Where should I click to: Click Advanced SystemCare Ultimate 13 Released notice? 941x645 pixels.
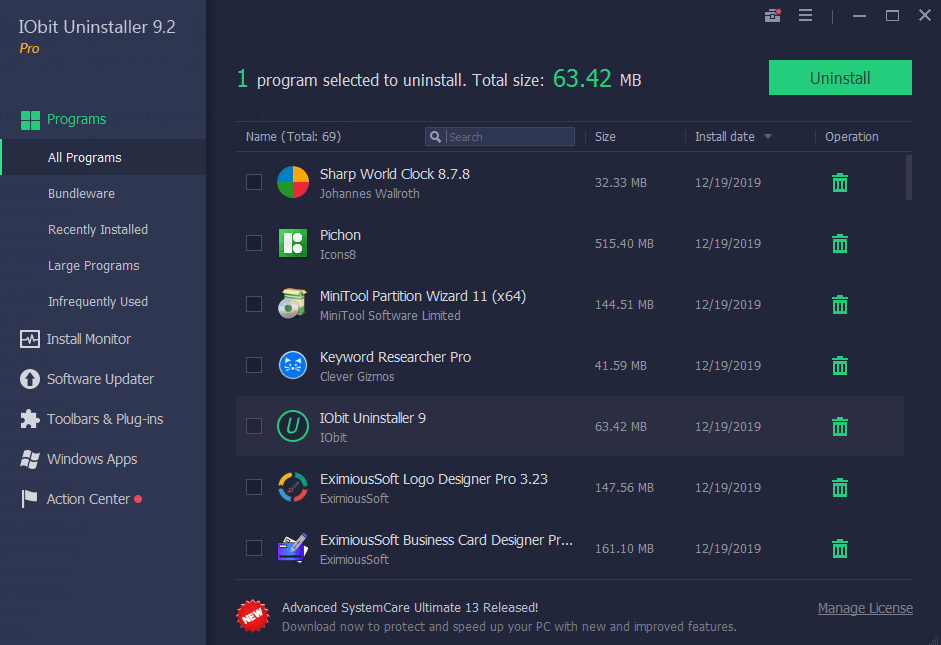[410, 607]
